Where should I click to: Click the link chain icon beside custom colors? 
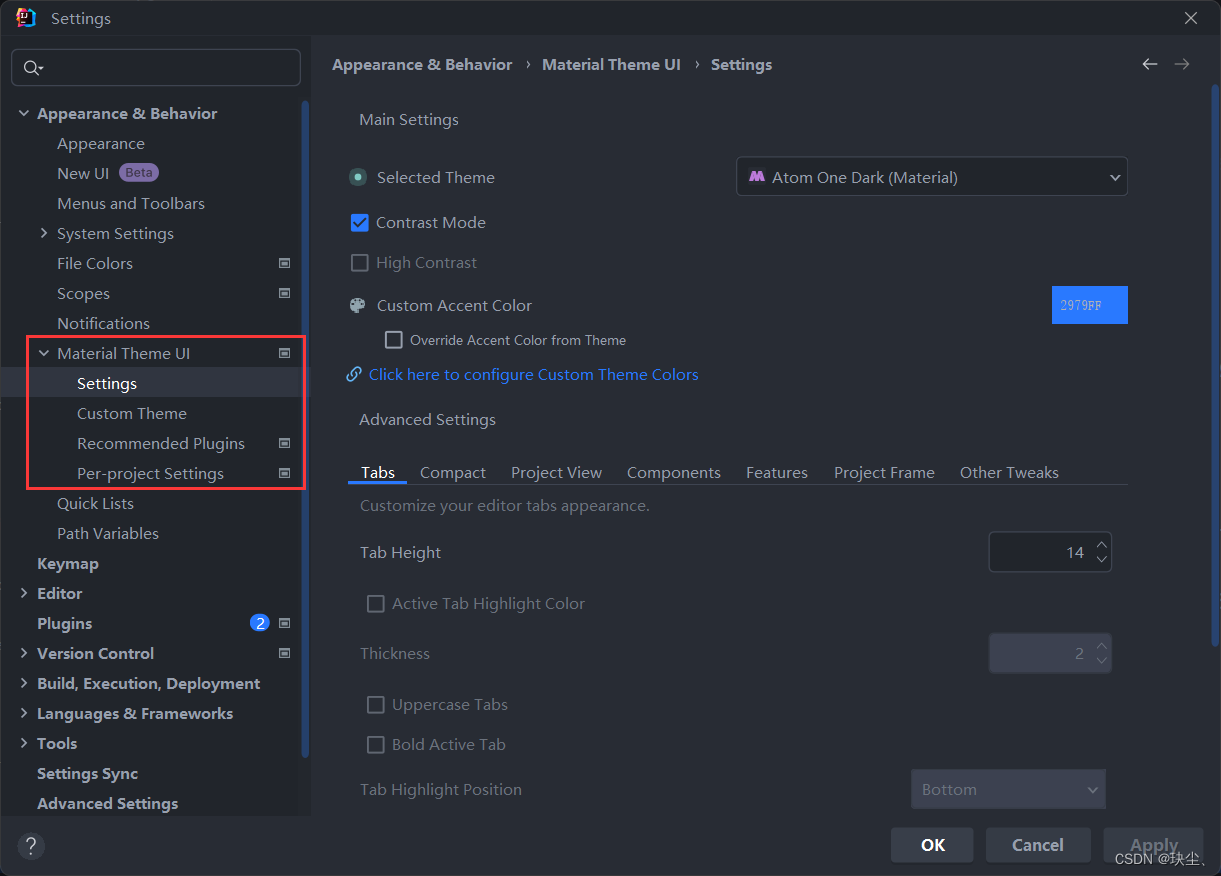(x=354, y=374)
